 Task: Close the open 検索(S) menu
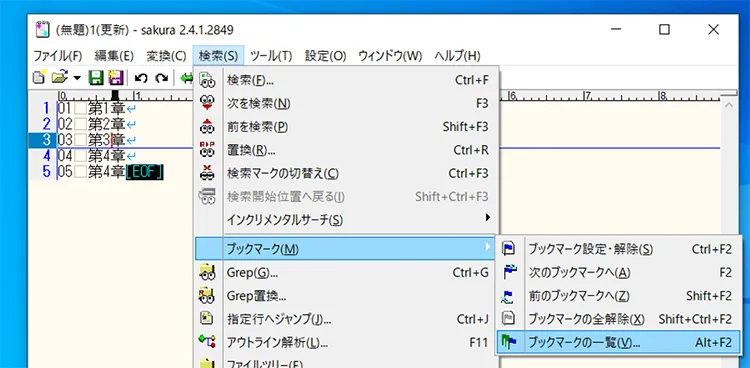(218, 56)
